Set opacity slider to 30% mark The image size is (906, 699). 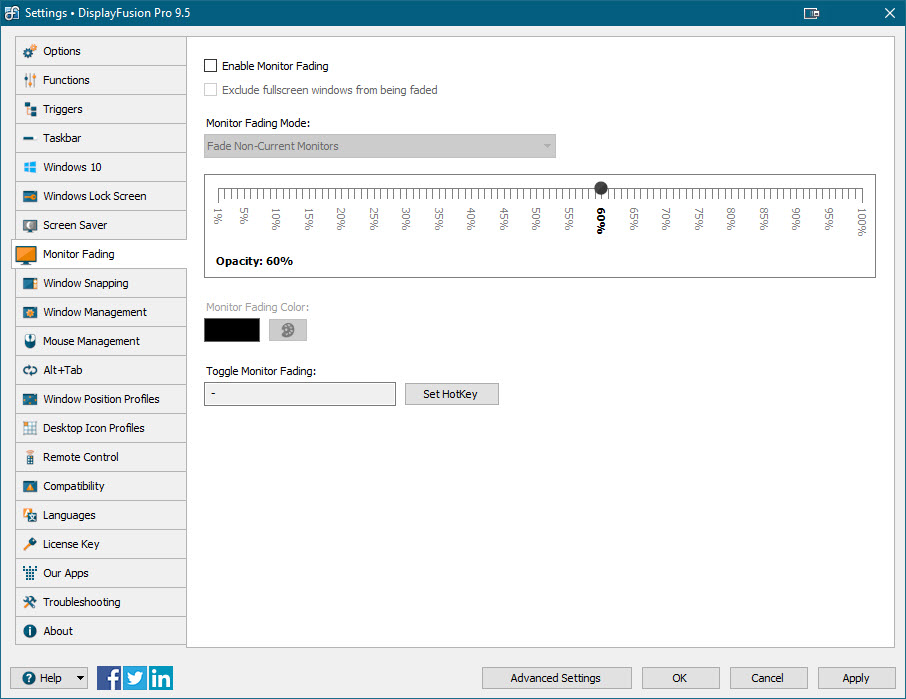406,194
